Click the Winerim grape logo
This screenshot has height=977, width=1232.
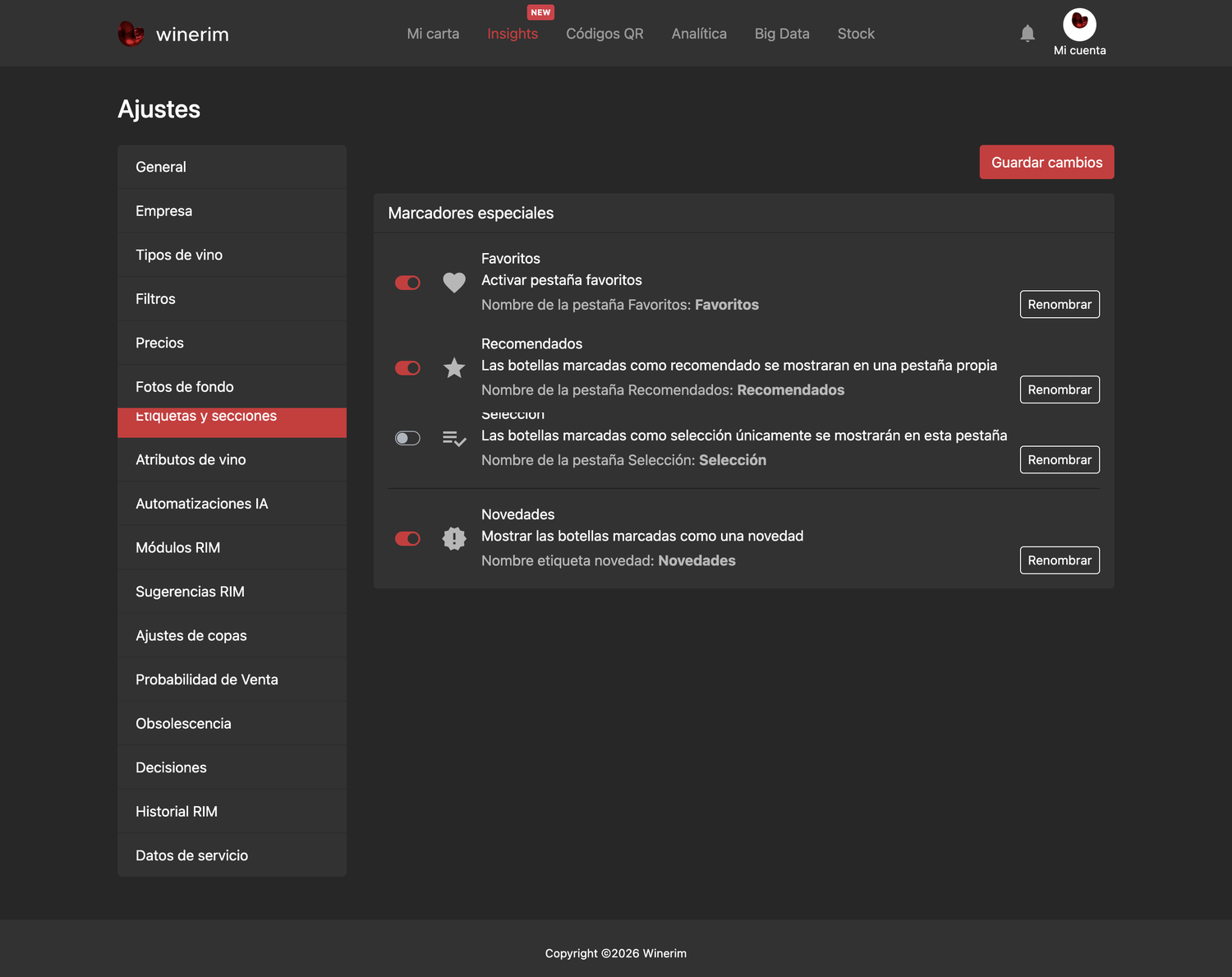click(x=131, y=34)
